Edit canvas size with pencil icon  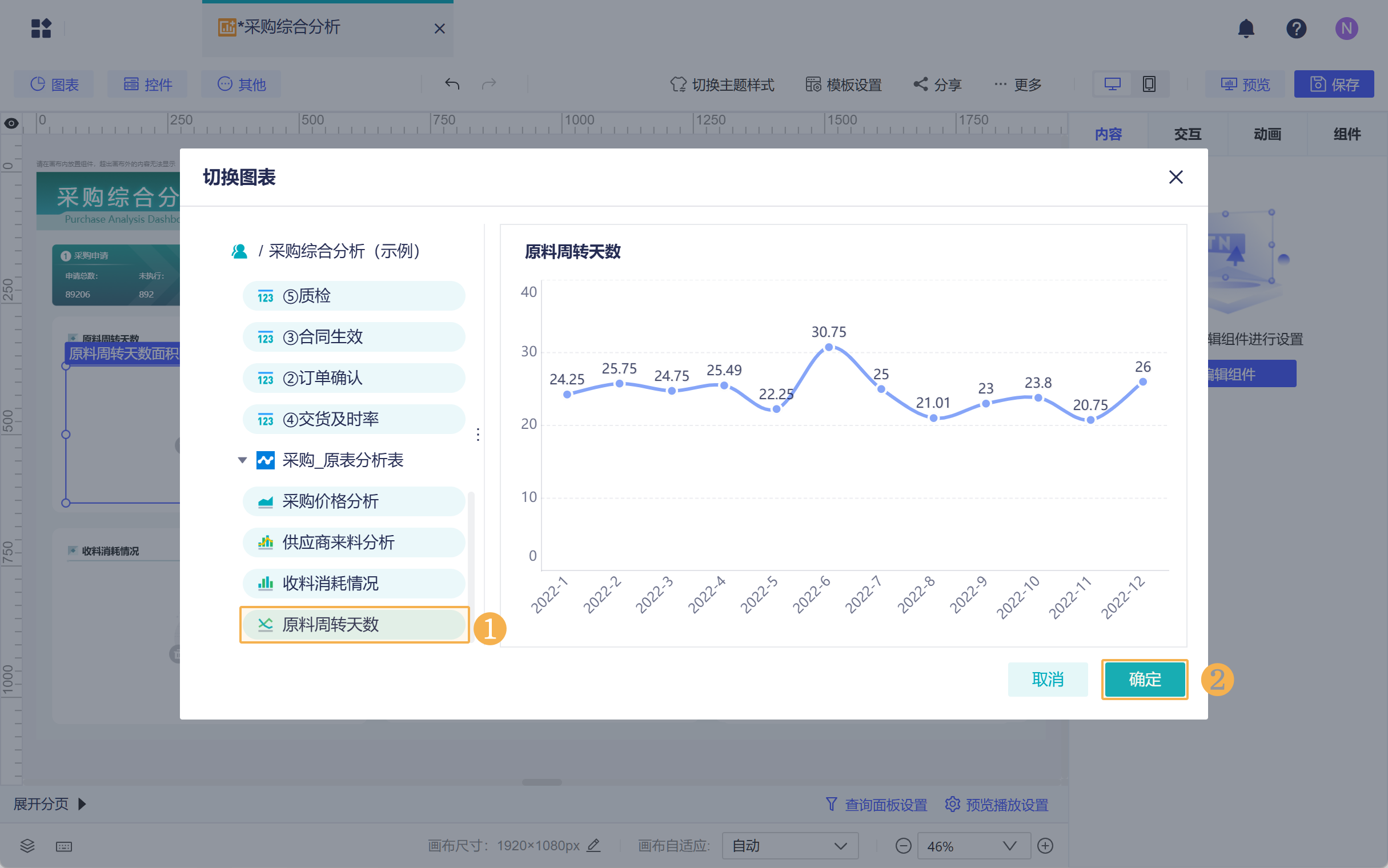coord(593,845)
